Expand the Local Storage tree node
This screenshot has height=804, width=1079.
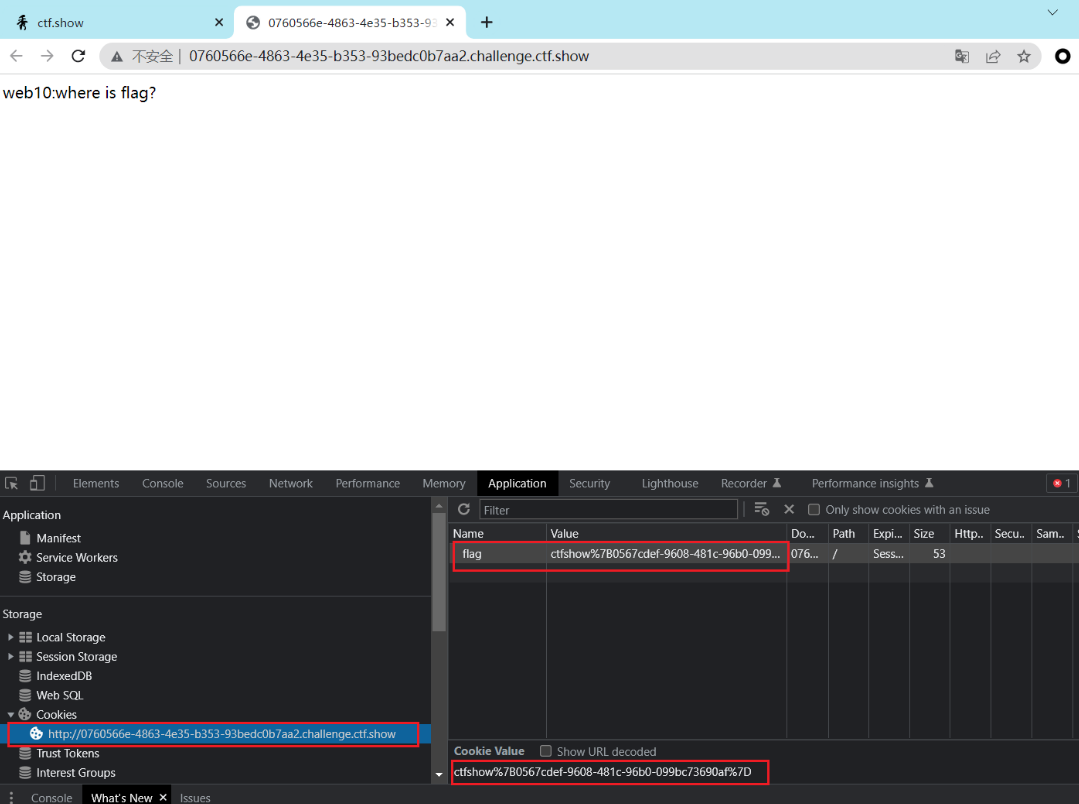(10, 637)
